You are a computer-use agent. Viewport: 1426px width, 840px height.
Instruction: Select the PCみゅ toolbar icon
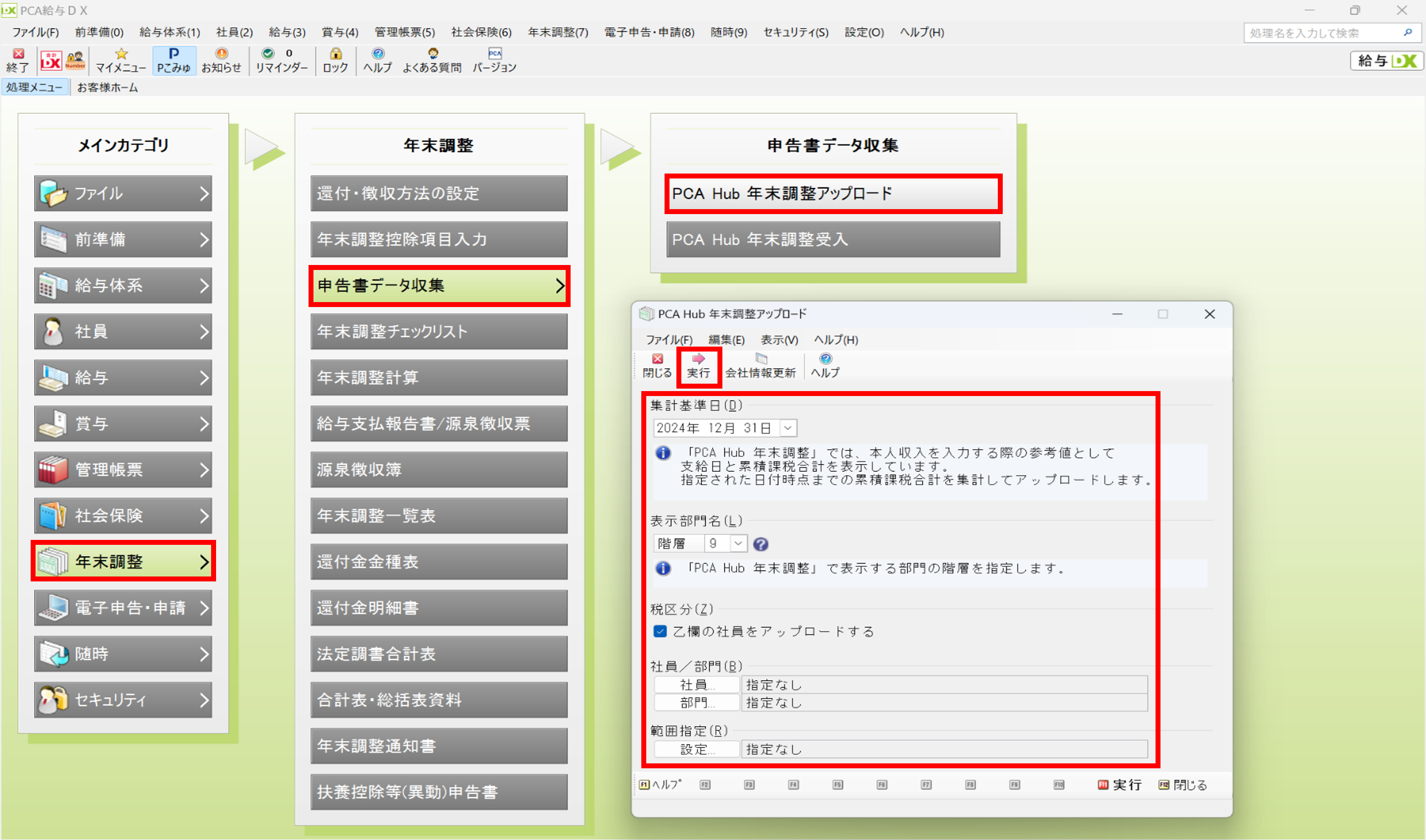[x=174, y=60]
